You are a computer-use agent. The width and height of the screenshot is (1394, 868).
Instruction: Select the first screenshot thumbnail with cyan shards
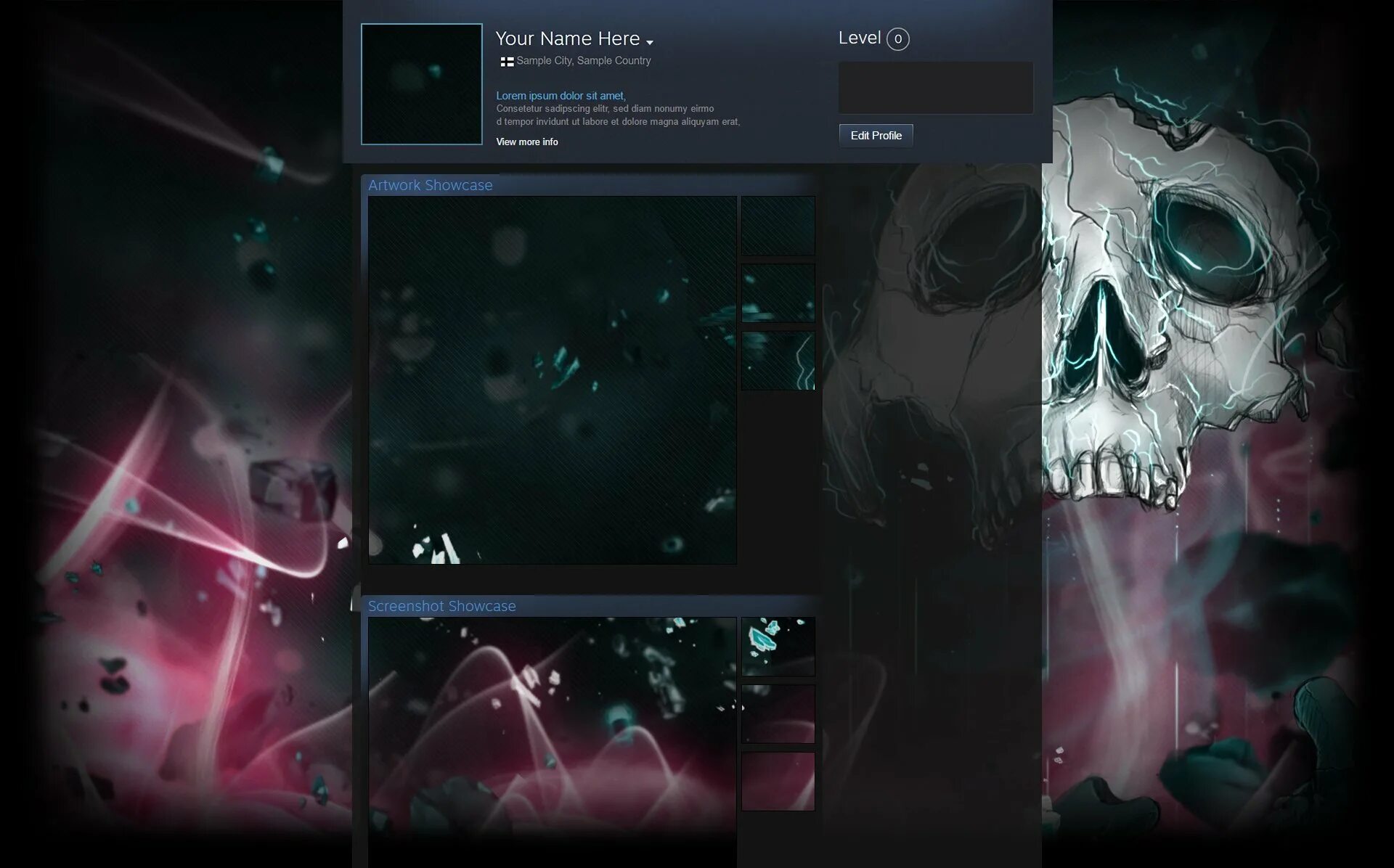click(778, 647)
